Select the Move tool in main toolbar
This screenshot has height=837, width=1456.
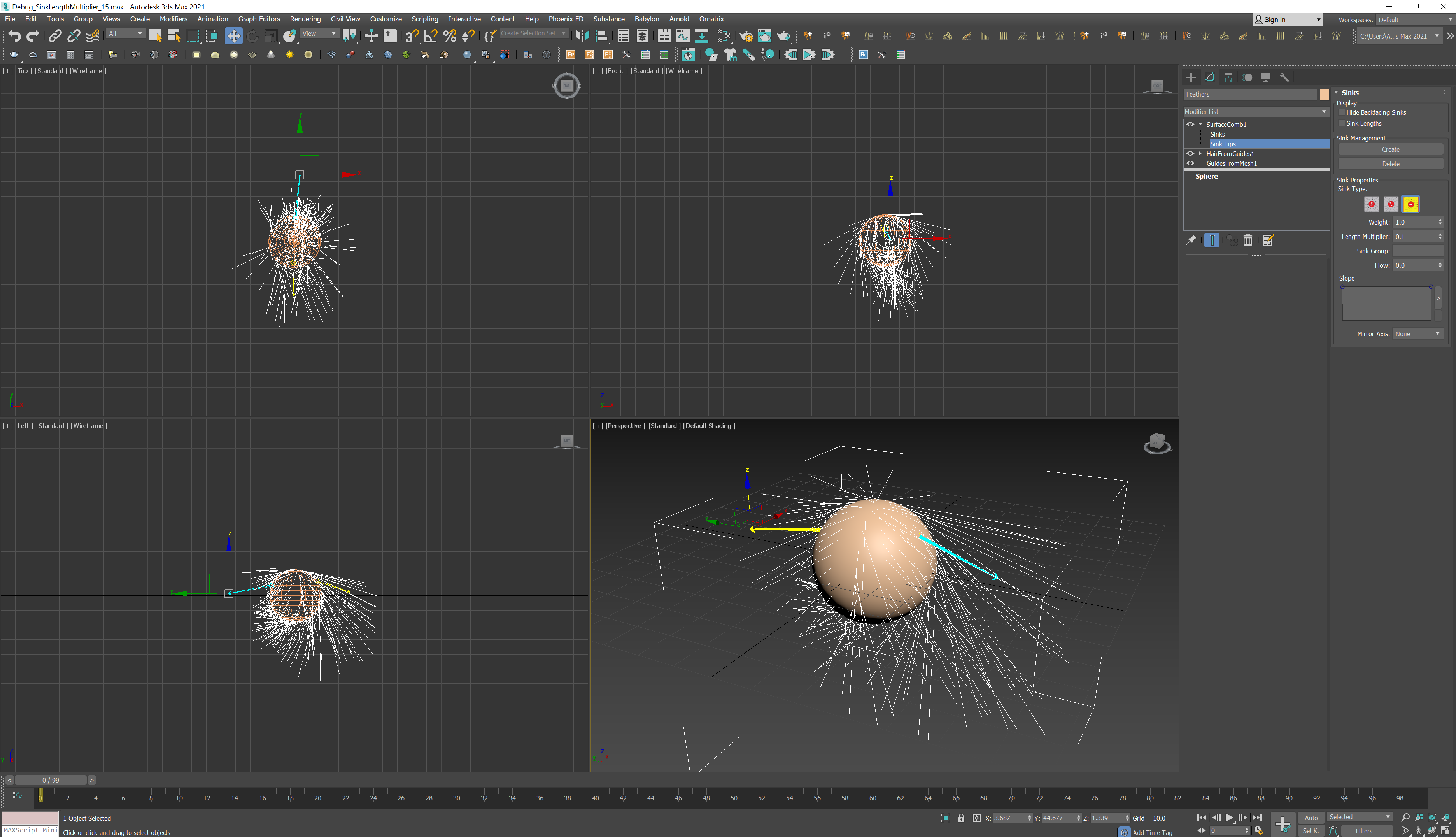233,36
